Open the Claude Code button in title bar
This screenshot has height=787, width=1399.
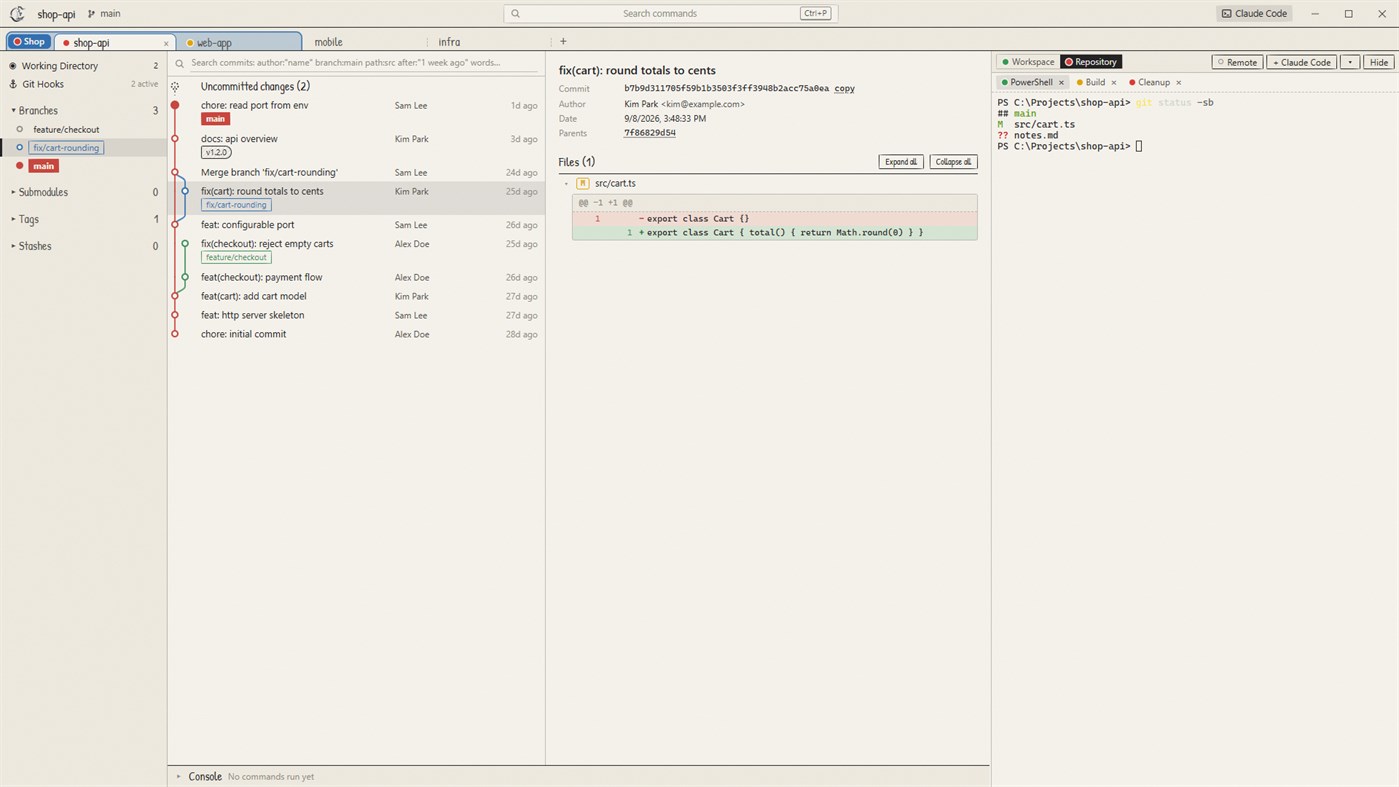coord(1254,13)
